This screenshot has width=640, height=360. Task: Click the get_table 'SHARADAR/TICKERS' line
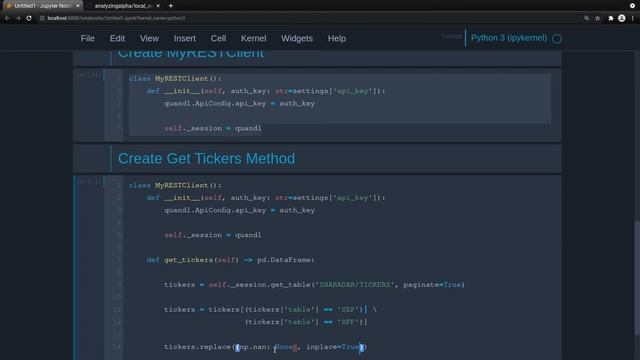314,284
